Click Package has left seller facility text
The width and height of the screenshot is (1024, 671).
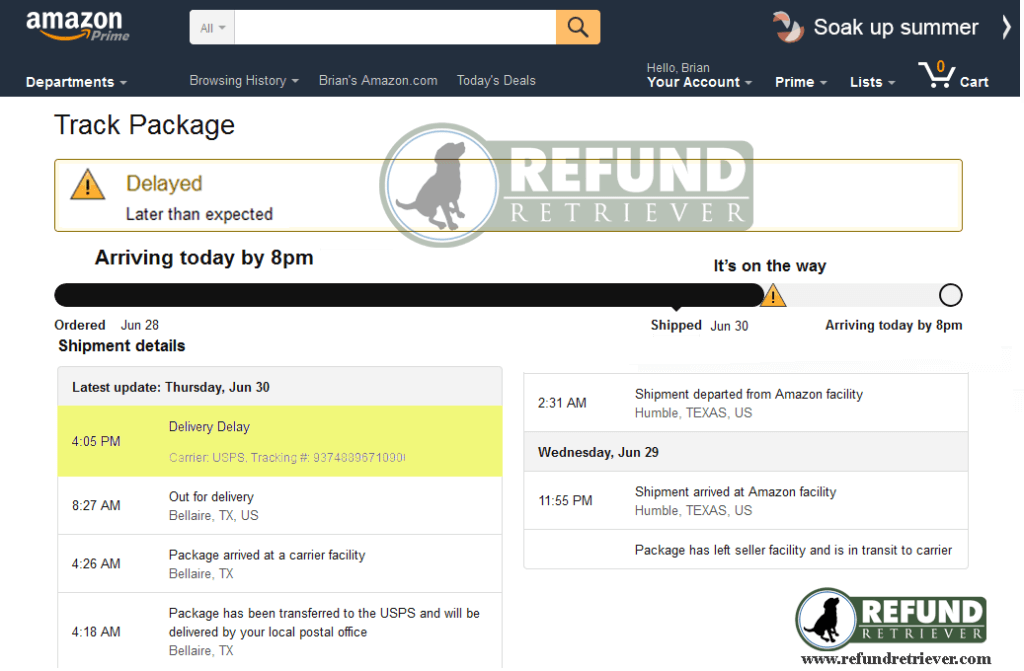(793, 550)
